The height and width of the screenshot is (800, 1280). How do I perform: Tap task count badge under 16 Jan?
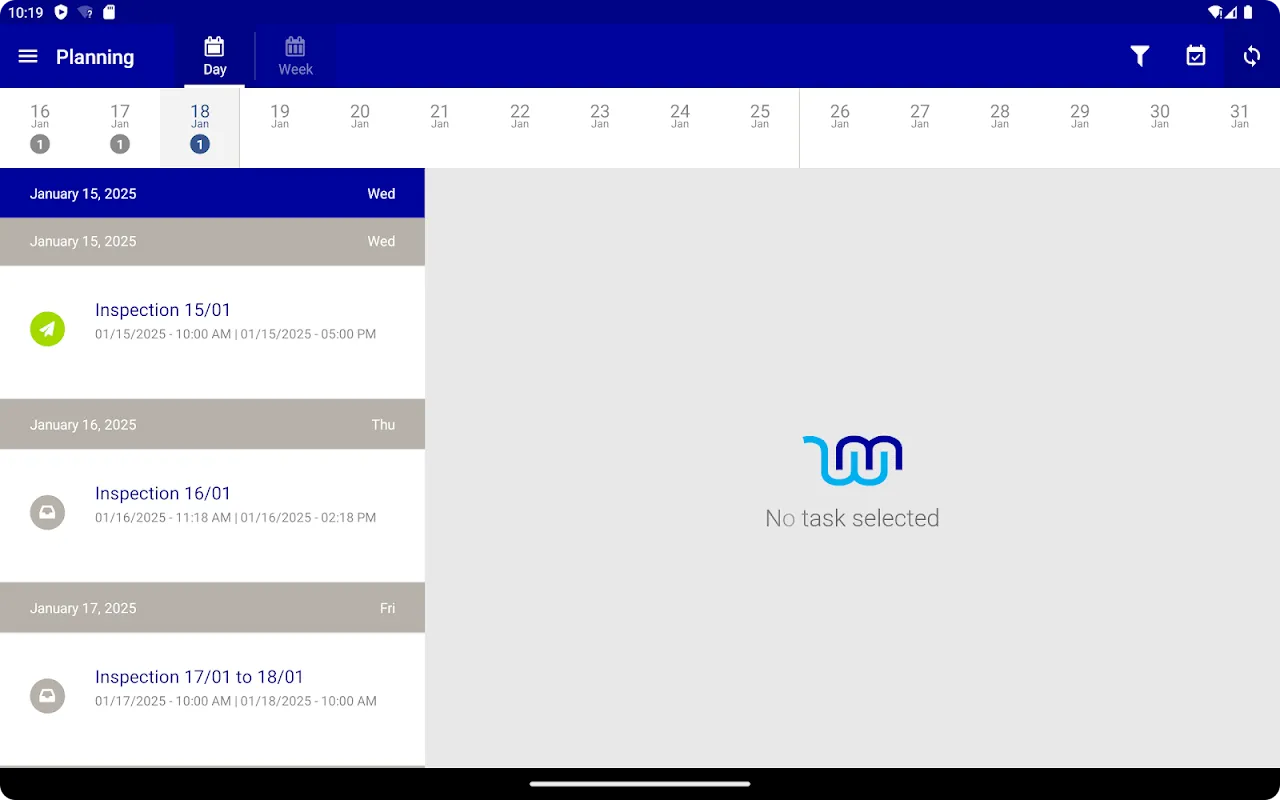(40, 145)
